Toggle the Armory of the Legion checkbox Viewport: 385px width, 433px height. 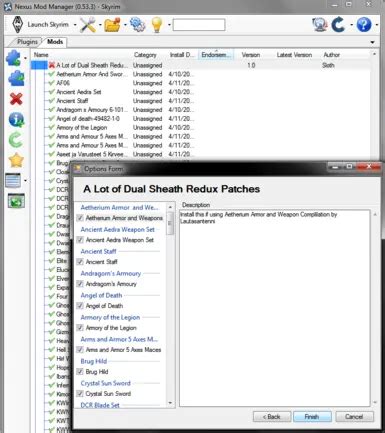click(x=80, y=328)
